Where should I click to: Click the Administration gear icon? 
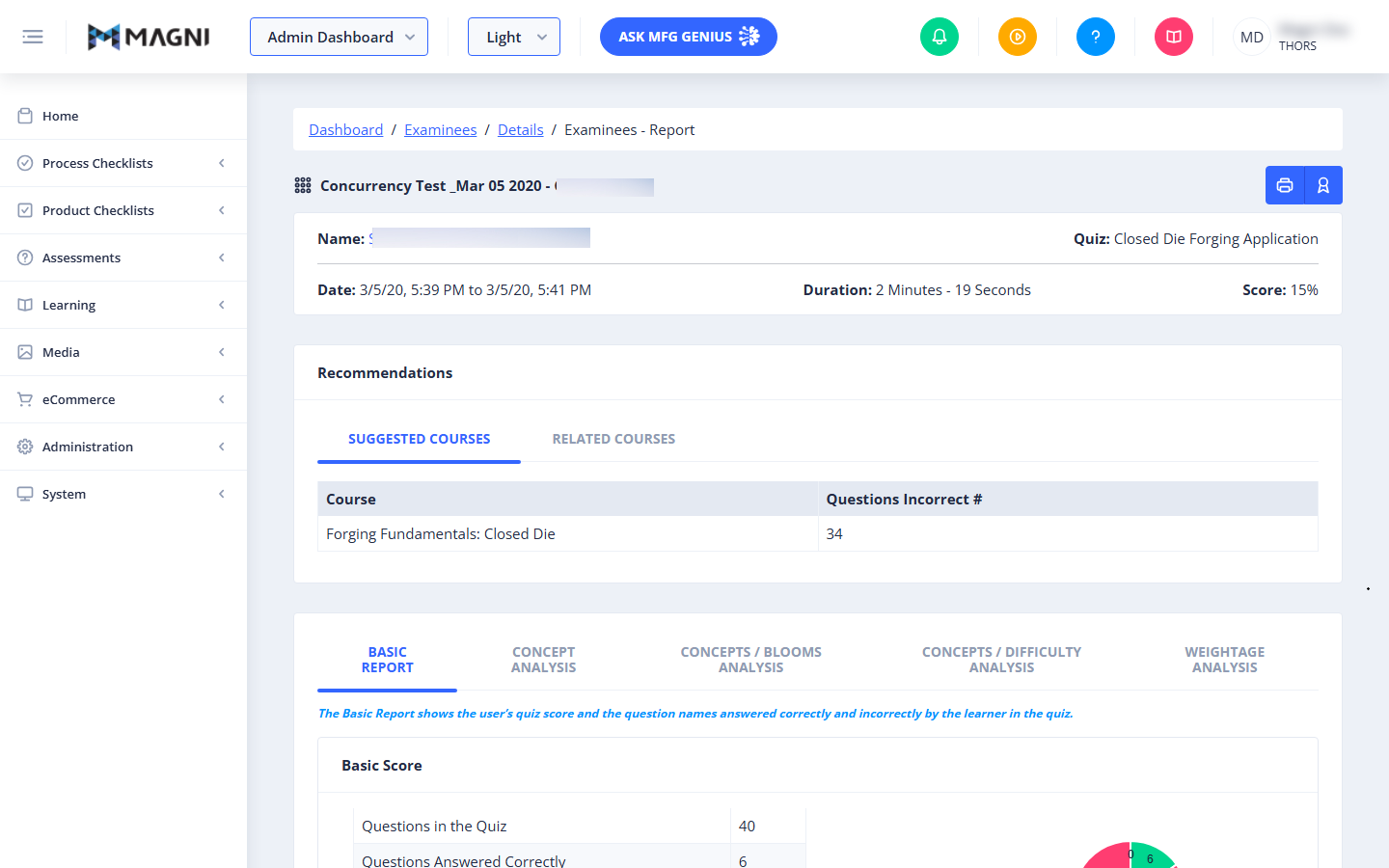tap(25, 447)
